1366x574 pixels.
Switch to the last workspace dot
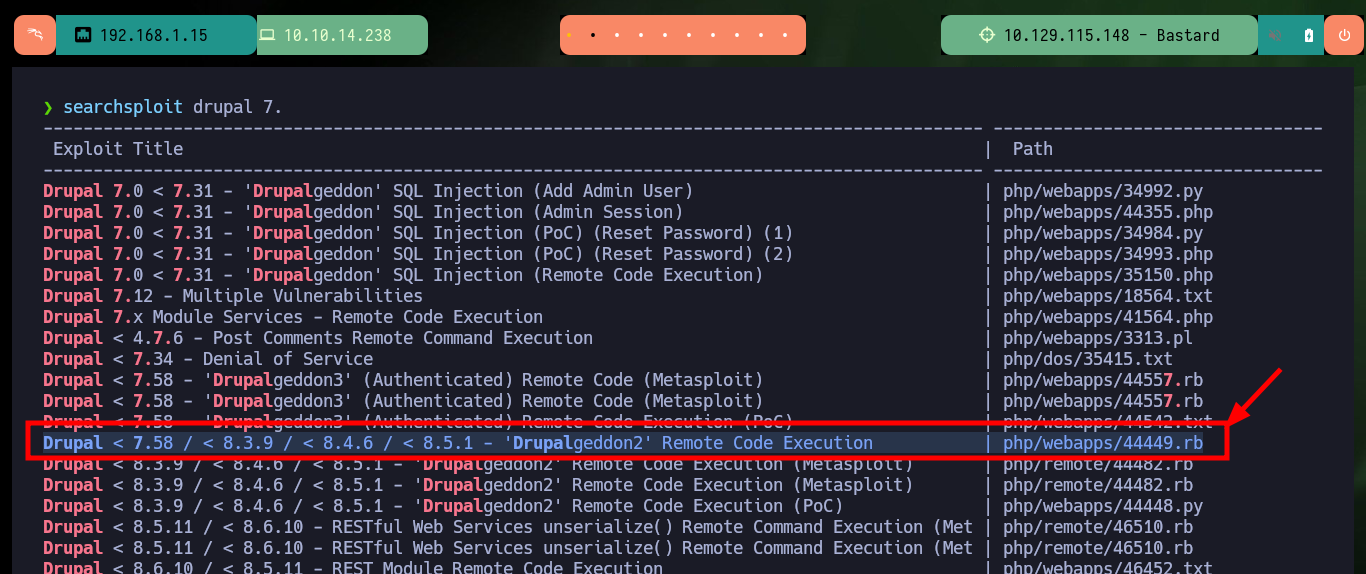tap(786, 35)
